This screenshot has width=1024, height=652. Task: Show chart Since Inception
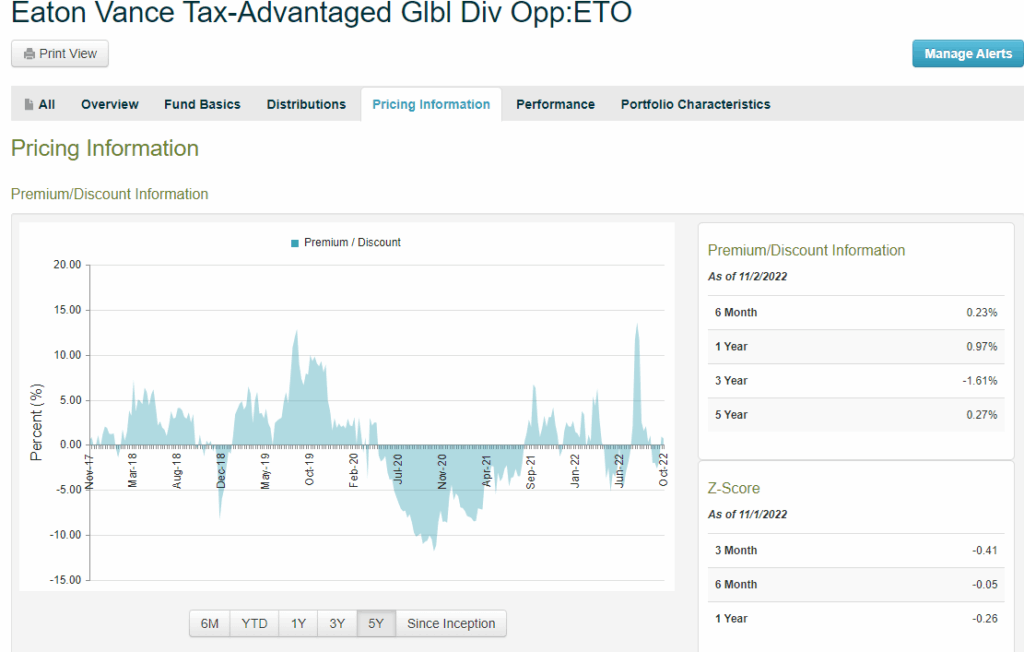pyautogui.click(x=451, y=623)
